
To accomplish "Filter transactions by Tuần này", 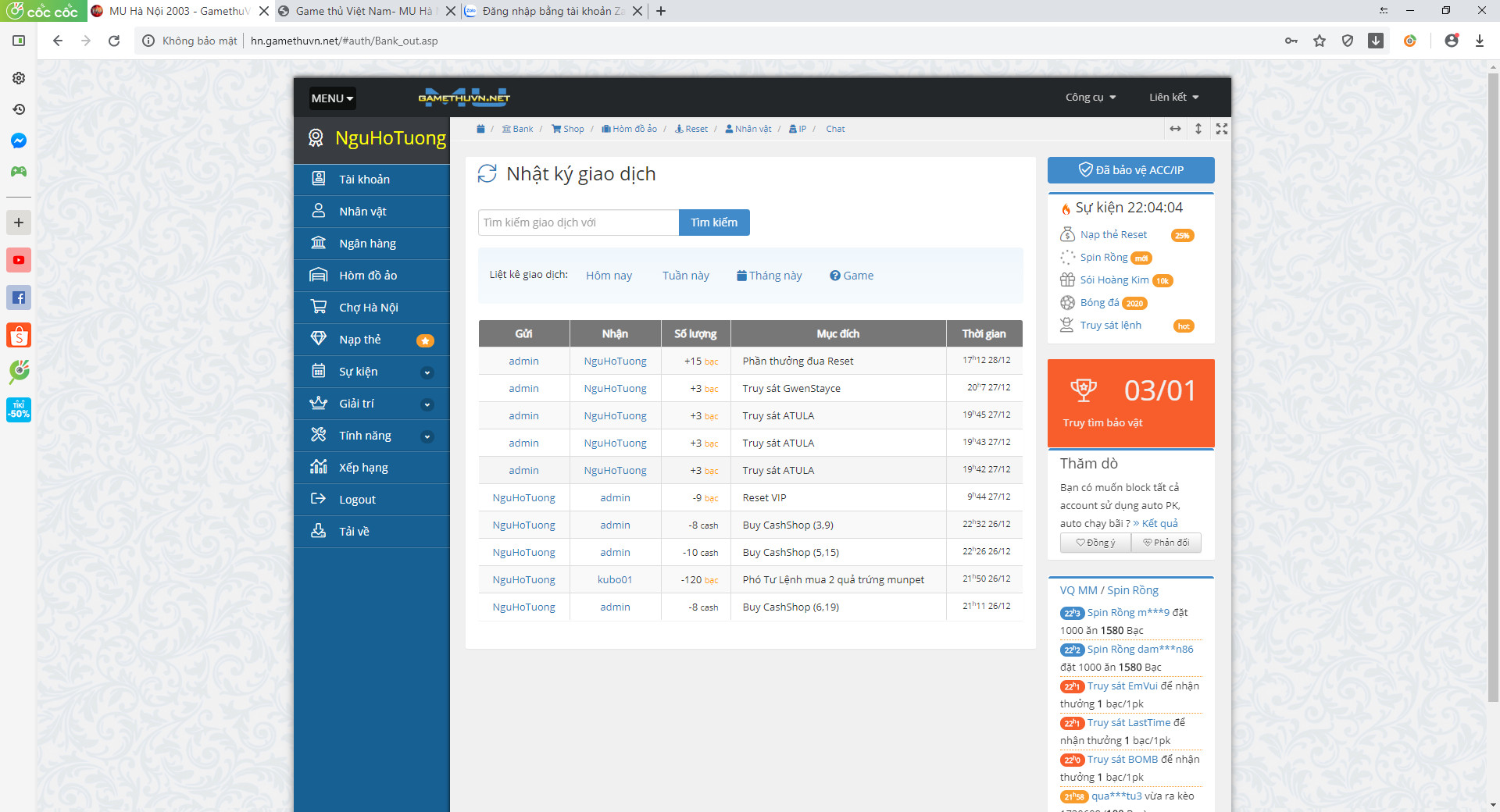I will click(x=685, y=276).
